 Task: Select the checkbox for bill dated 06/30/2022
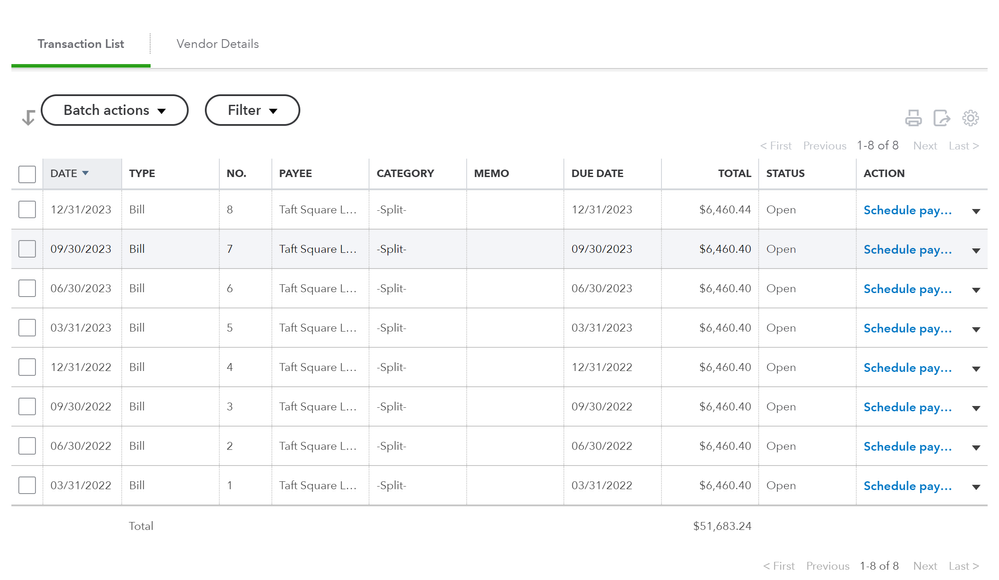27,446
